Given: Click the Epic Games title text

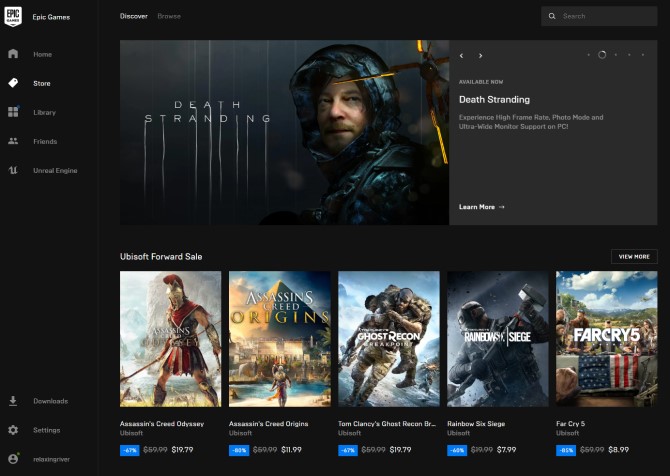Looking at the screenshot, I should [x=51, y=17].
